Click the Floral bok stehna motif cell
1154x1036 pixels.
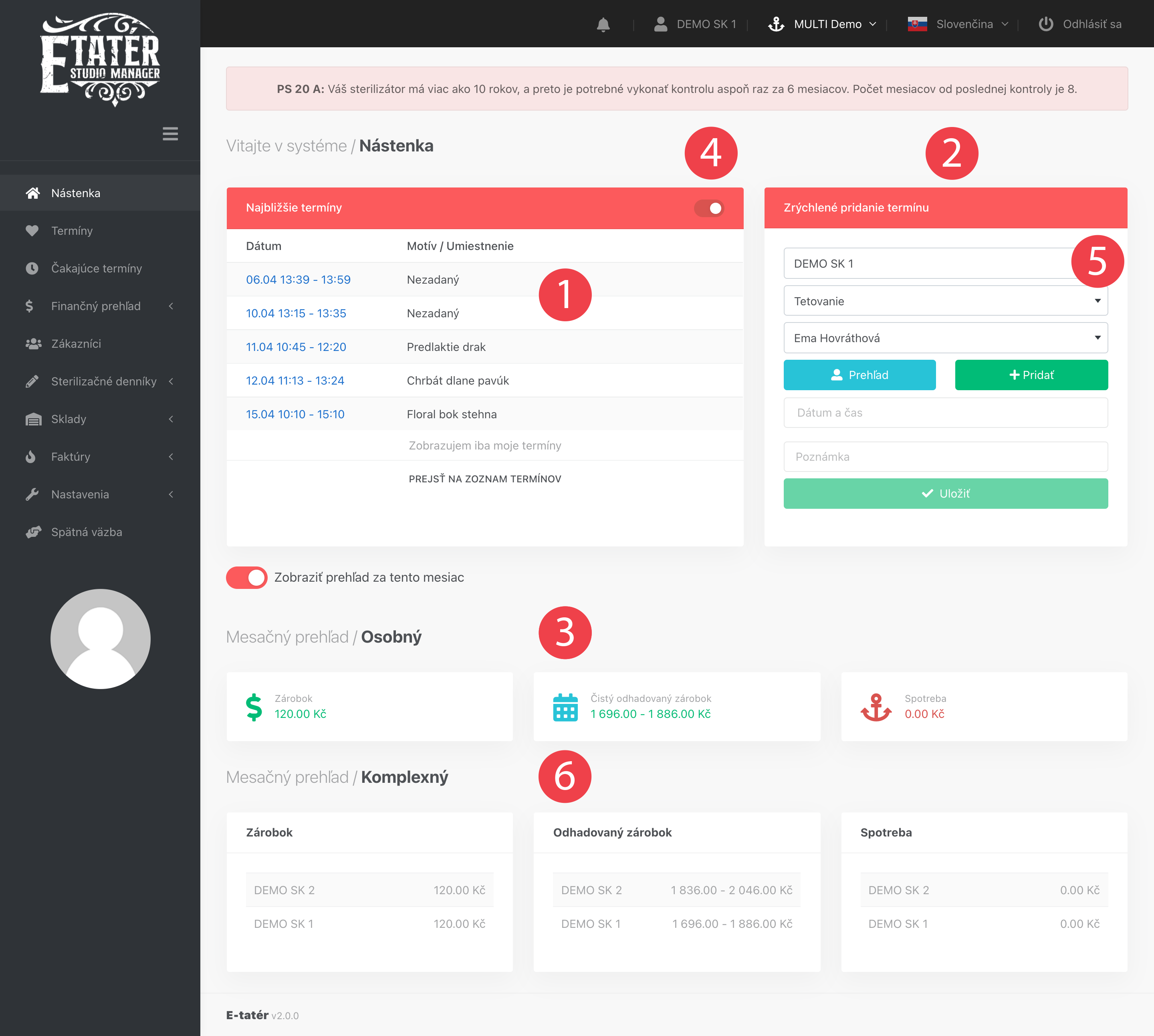click(x=452, y=414)
